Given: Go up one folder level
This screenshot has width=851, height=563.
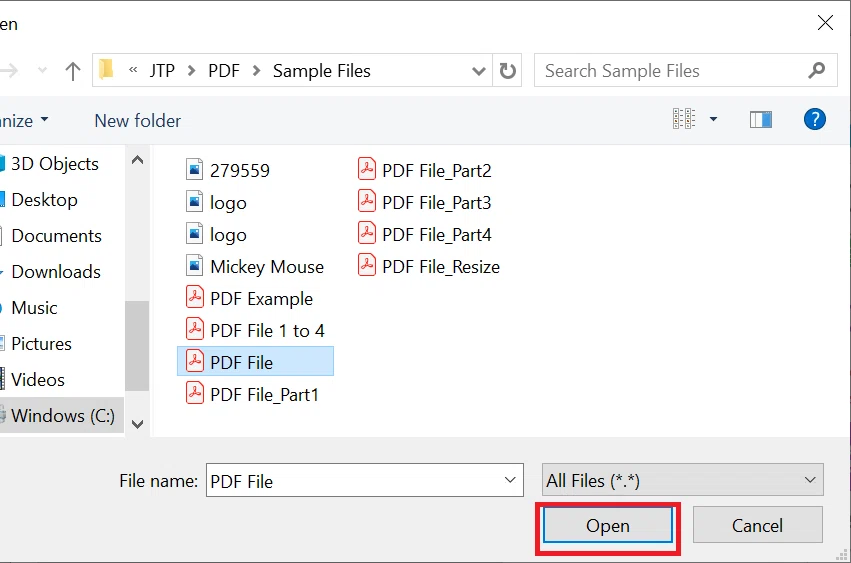Looking at the screenshot, I should (x=73, y=71).
